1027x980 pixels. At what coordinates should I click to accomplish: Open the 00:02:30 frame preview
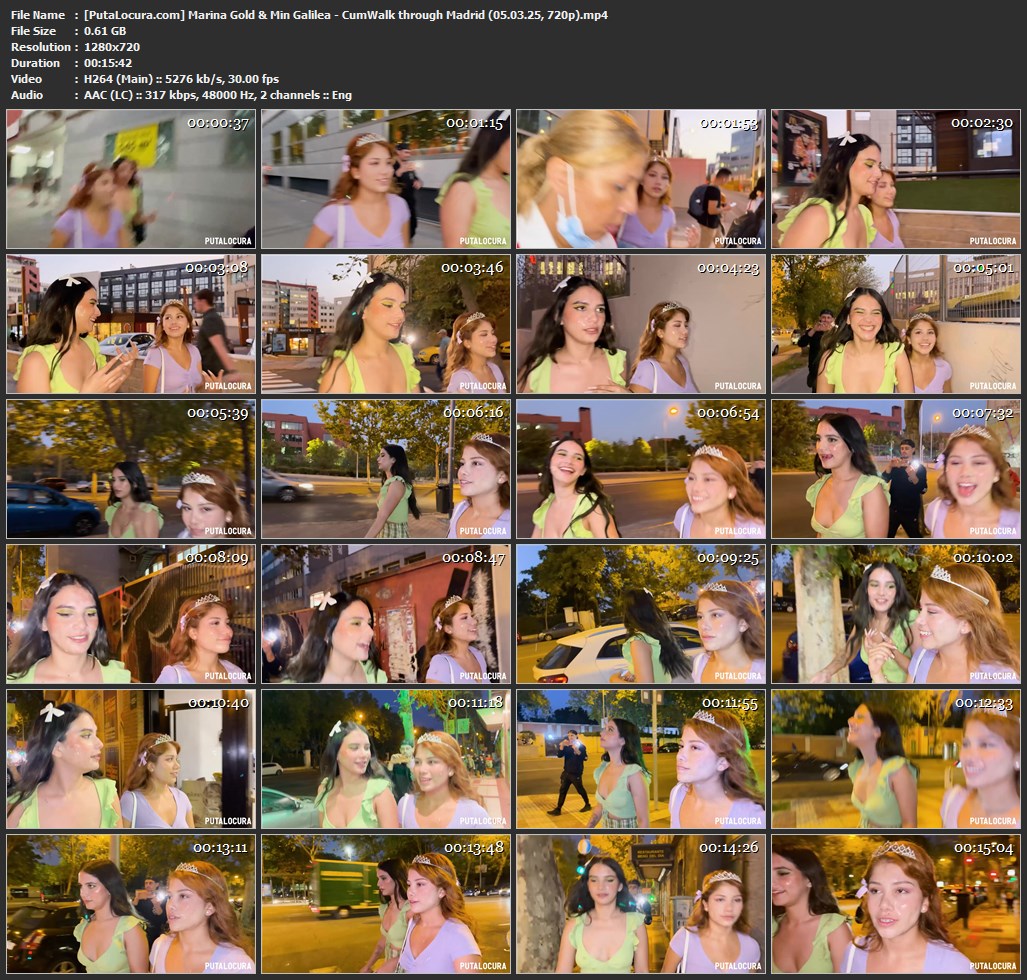[895, 179]
